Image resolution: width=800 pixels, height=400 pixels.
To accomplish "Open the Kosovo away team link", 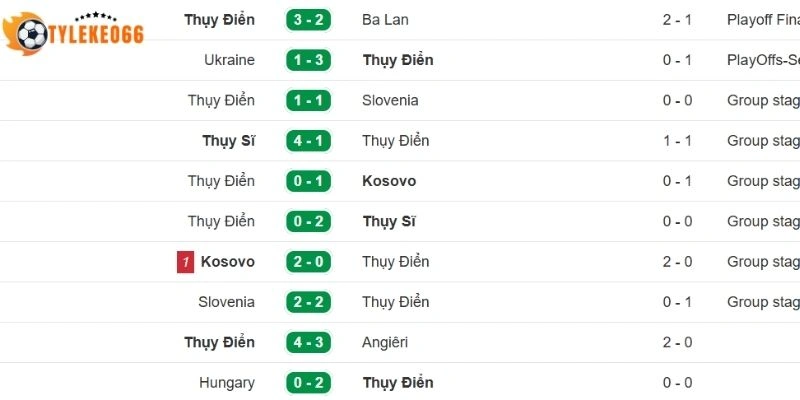I will [x=389, y=181].
